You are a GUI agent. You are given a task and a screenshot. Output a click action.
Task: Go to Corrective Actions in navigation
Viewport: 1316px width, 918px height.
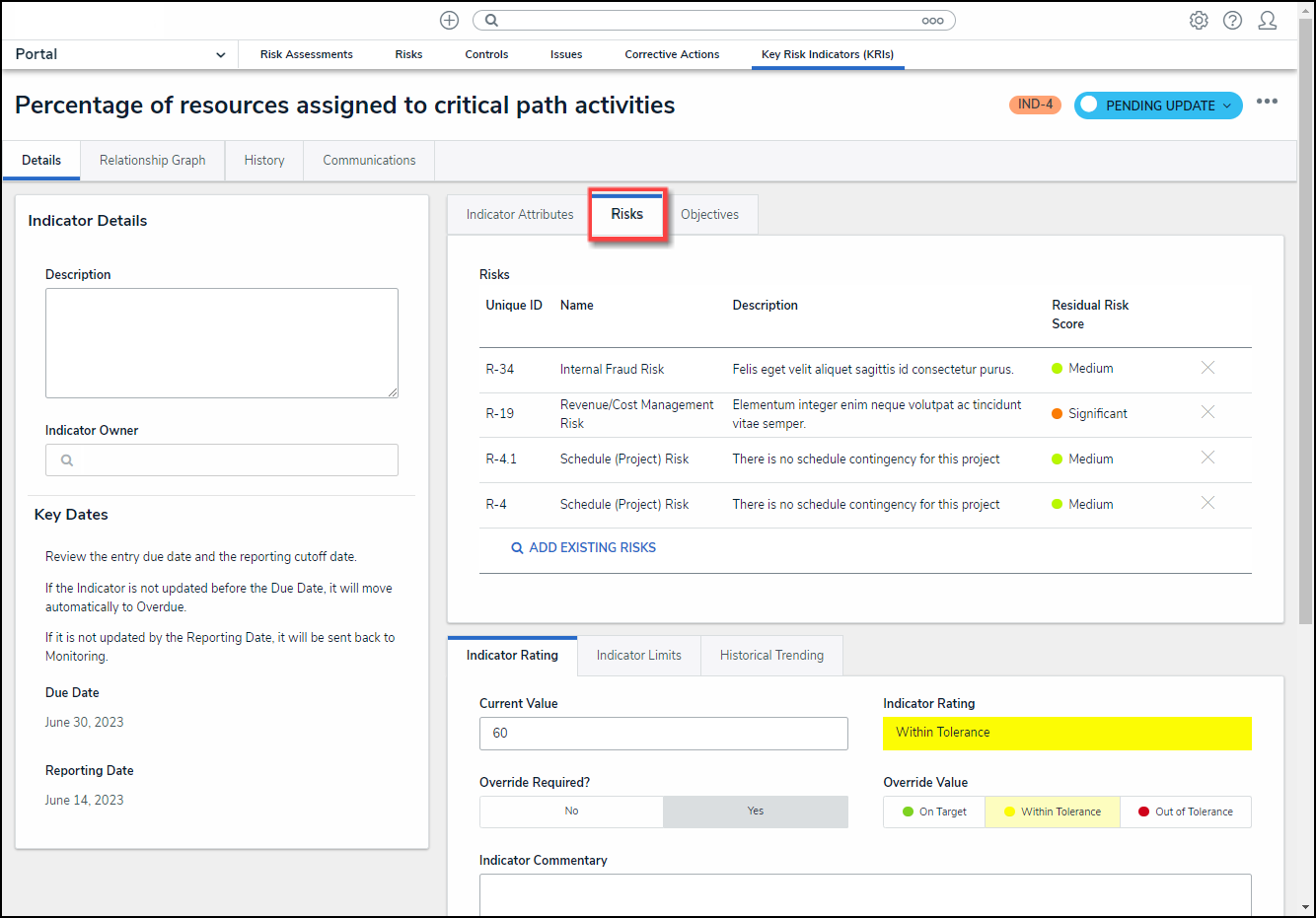coord(672,54)
